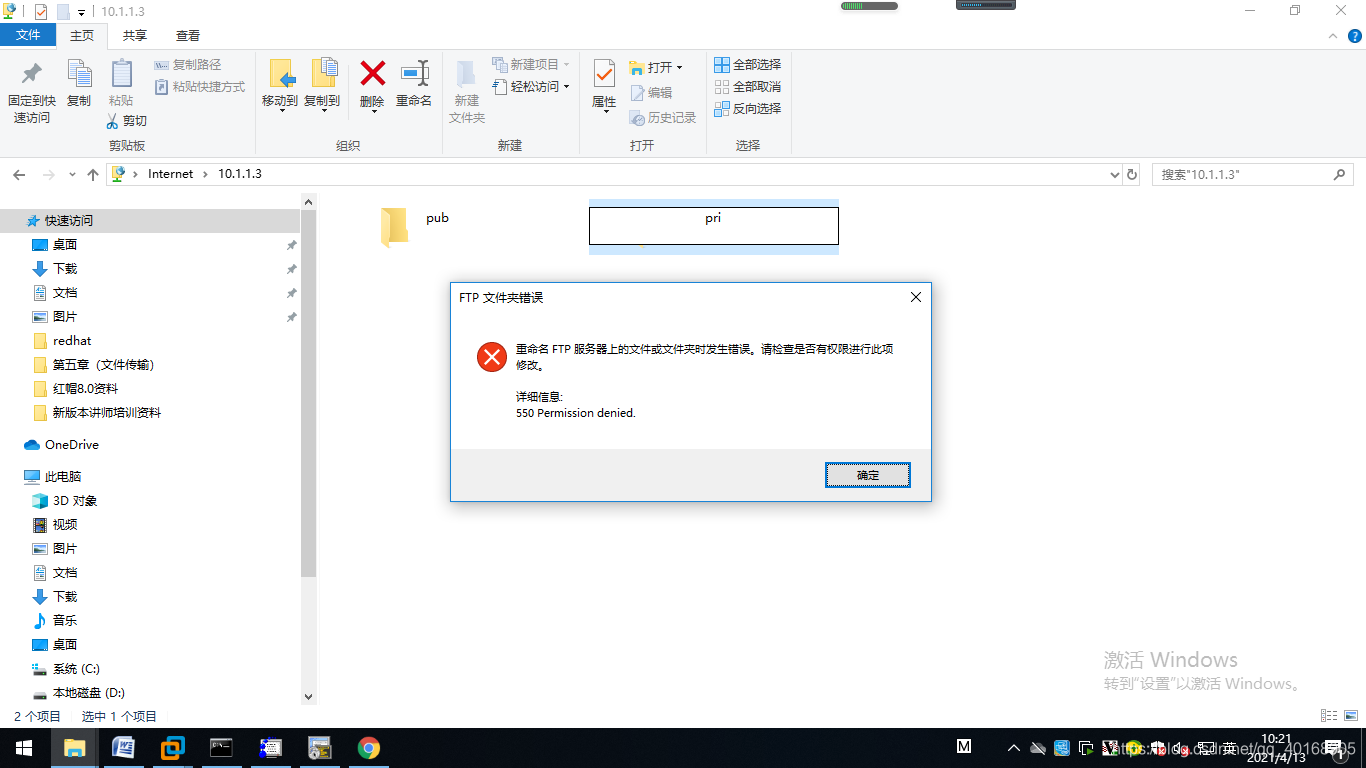Click the Pin to Quick Access icon
Viewport: 1366px width, 768px height.
pos(31,74)
